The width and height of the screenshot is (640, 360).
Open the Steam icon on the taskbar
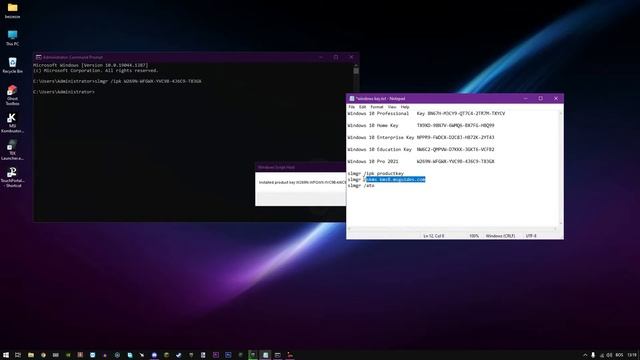(x=178, y=355)
